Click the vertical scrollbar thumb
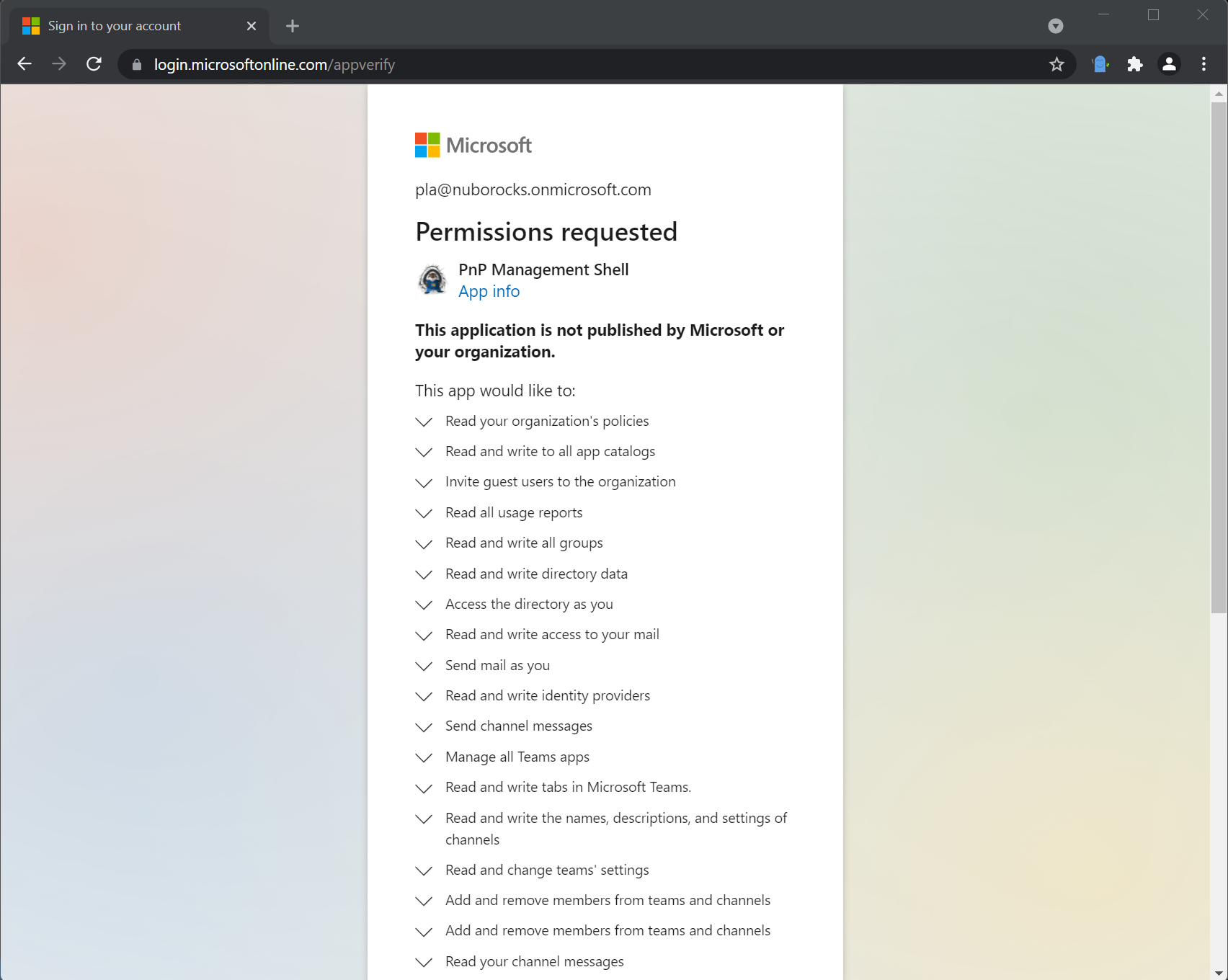 pyautogui.click(x=1219, y=357)
